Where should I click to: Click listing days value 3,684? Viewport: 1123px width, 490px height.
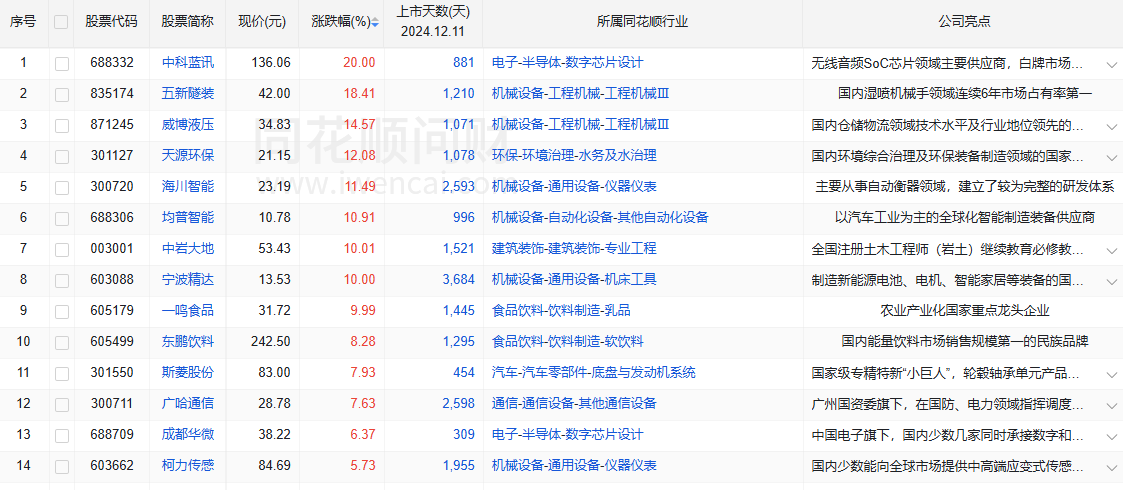pyautogui.click(x=458, y=279)
